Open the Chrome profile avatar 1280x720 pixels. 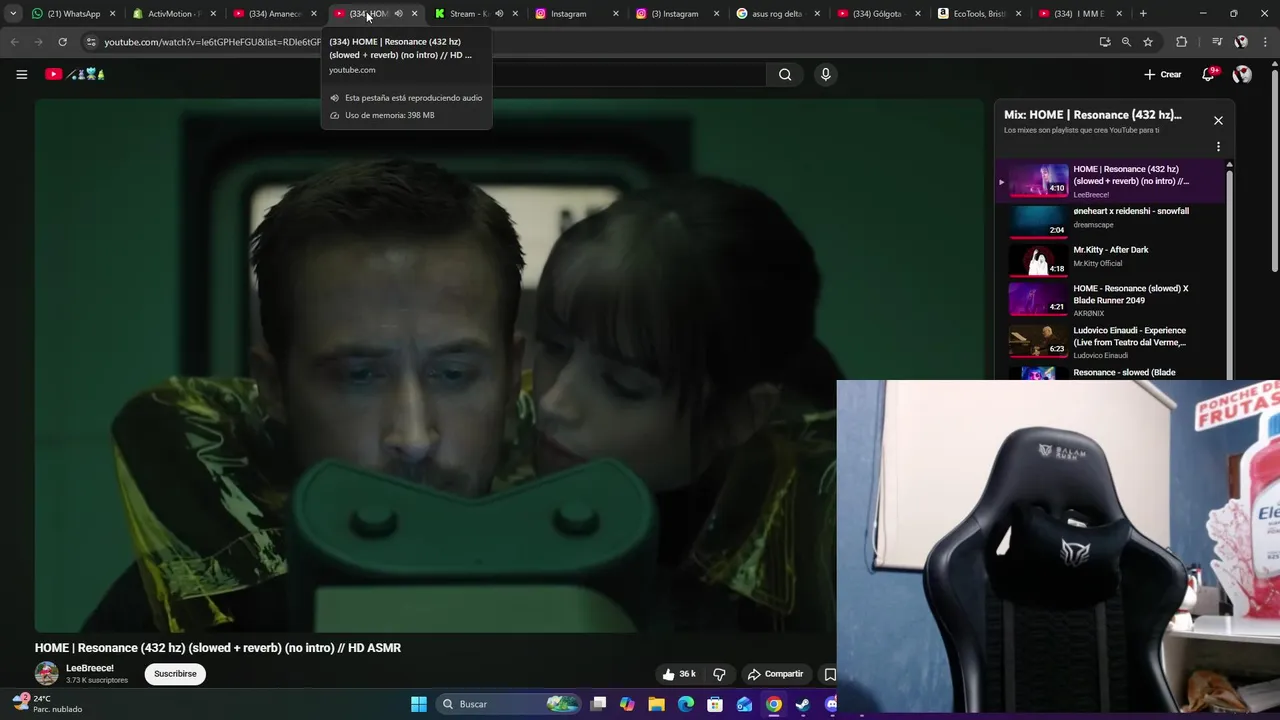(1241, 42)
